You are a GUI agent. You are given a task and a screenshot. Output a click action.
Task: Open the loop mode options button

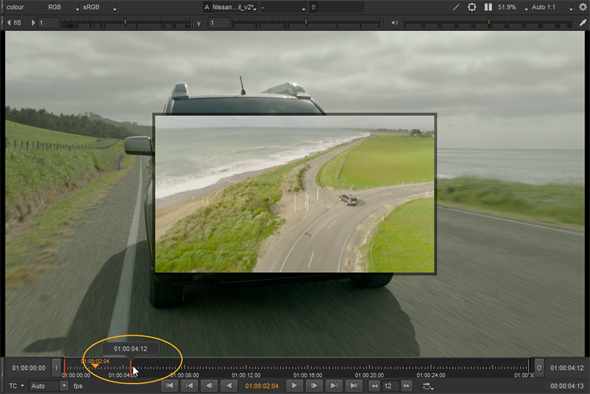[428, 386]
